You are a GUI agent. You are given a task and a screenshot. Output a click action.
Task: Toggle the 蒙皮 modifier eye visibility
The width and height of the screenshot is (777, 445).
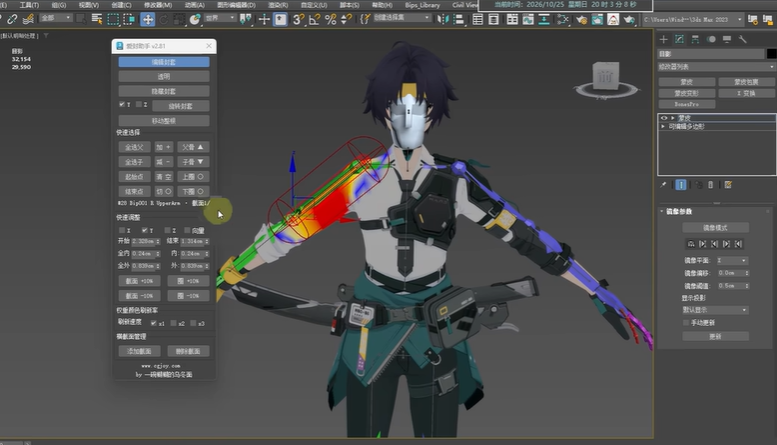(664, 118)
